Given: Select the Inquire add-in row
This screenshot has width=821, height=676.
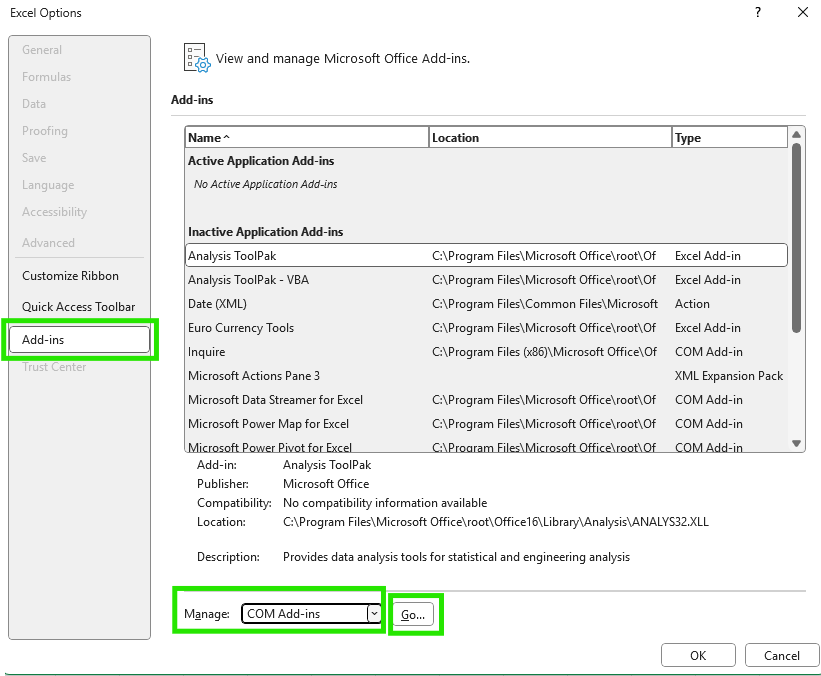Looking at the screenshot, I should click(x=486, y=352).
